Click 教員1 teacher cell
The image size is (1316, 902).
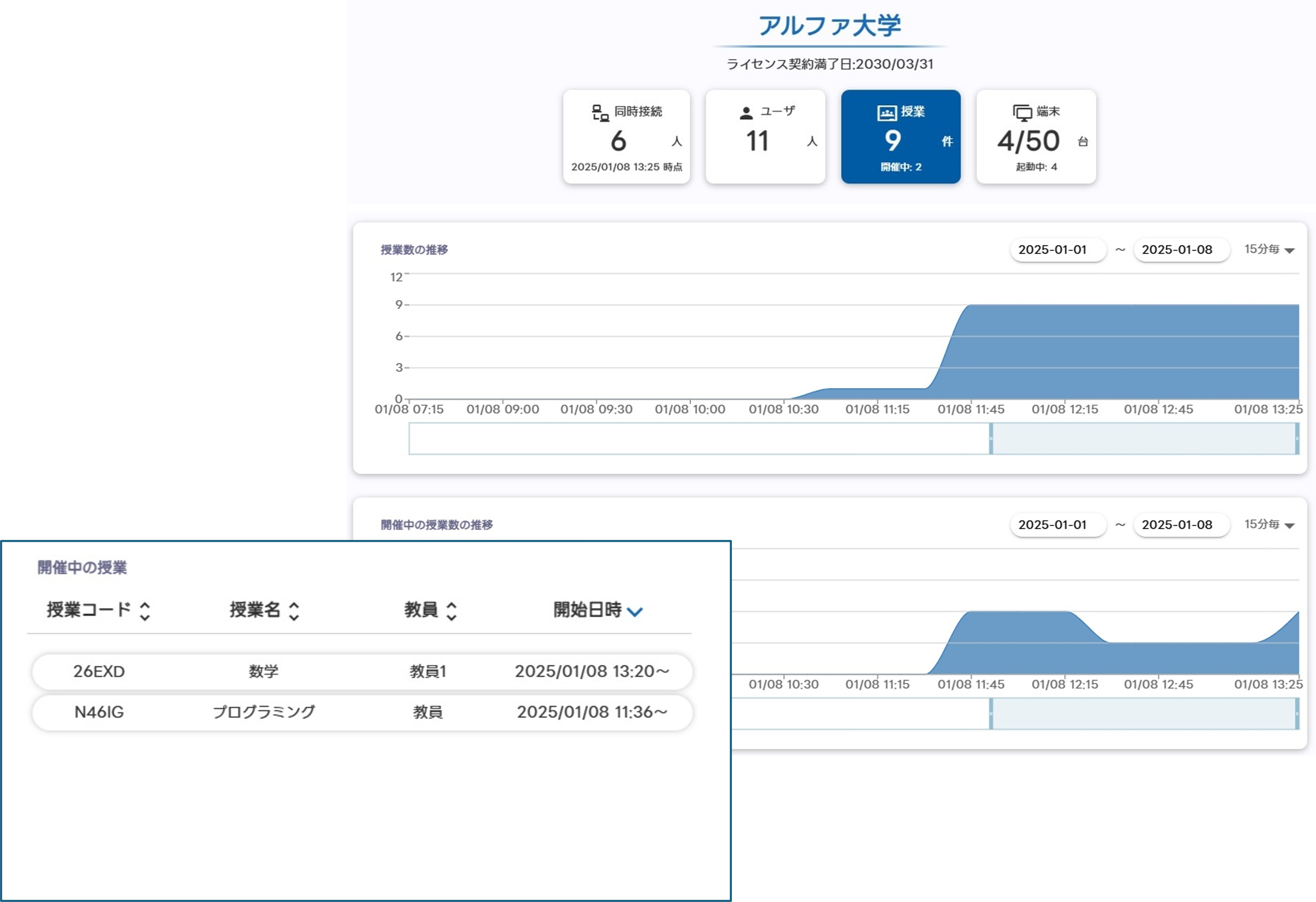(428, 672)
